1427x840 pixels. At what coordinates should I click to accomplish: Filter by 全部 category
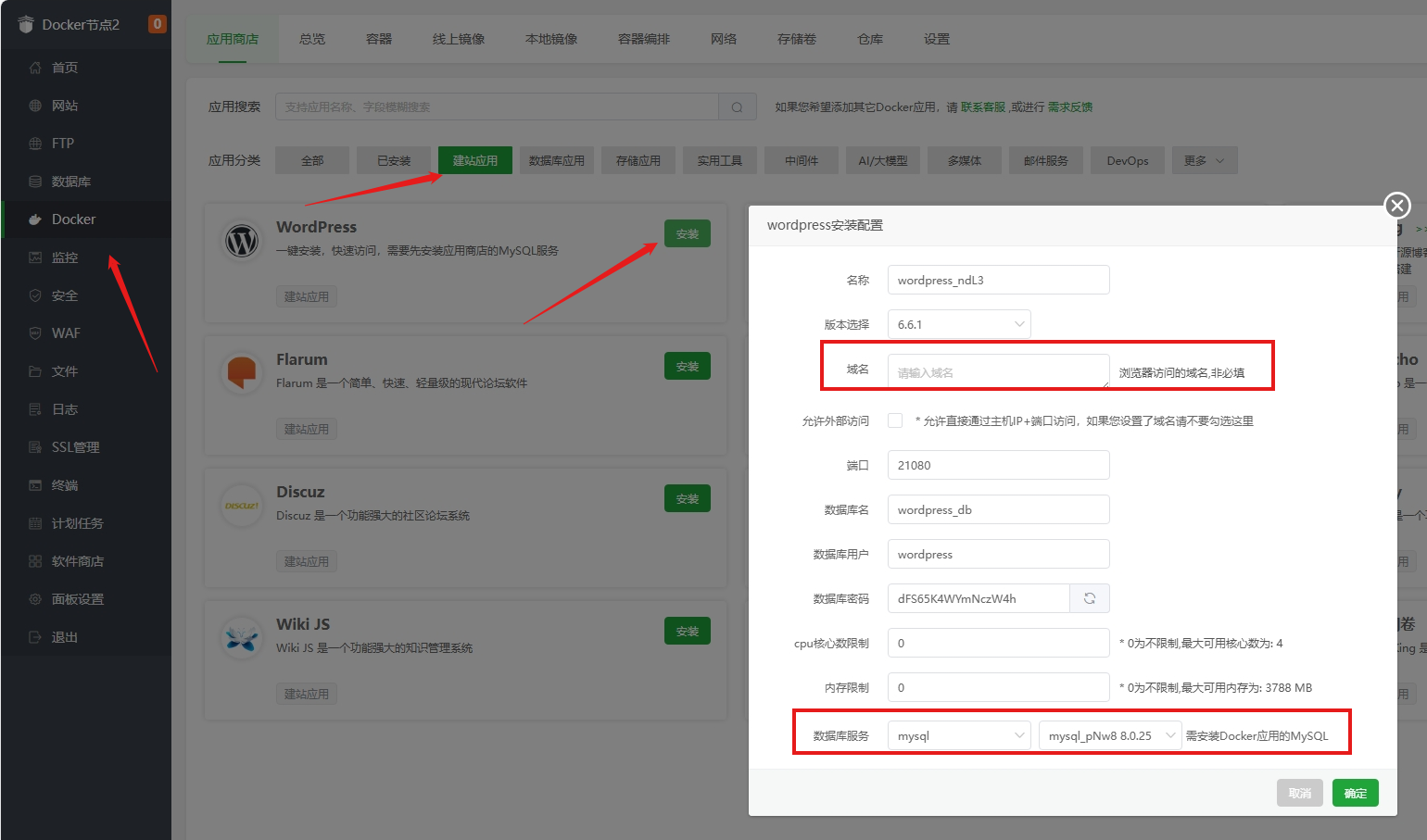(312, 160)
